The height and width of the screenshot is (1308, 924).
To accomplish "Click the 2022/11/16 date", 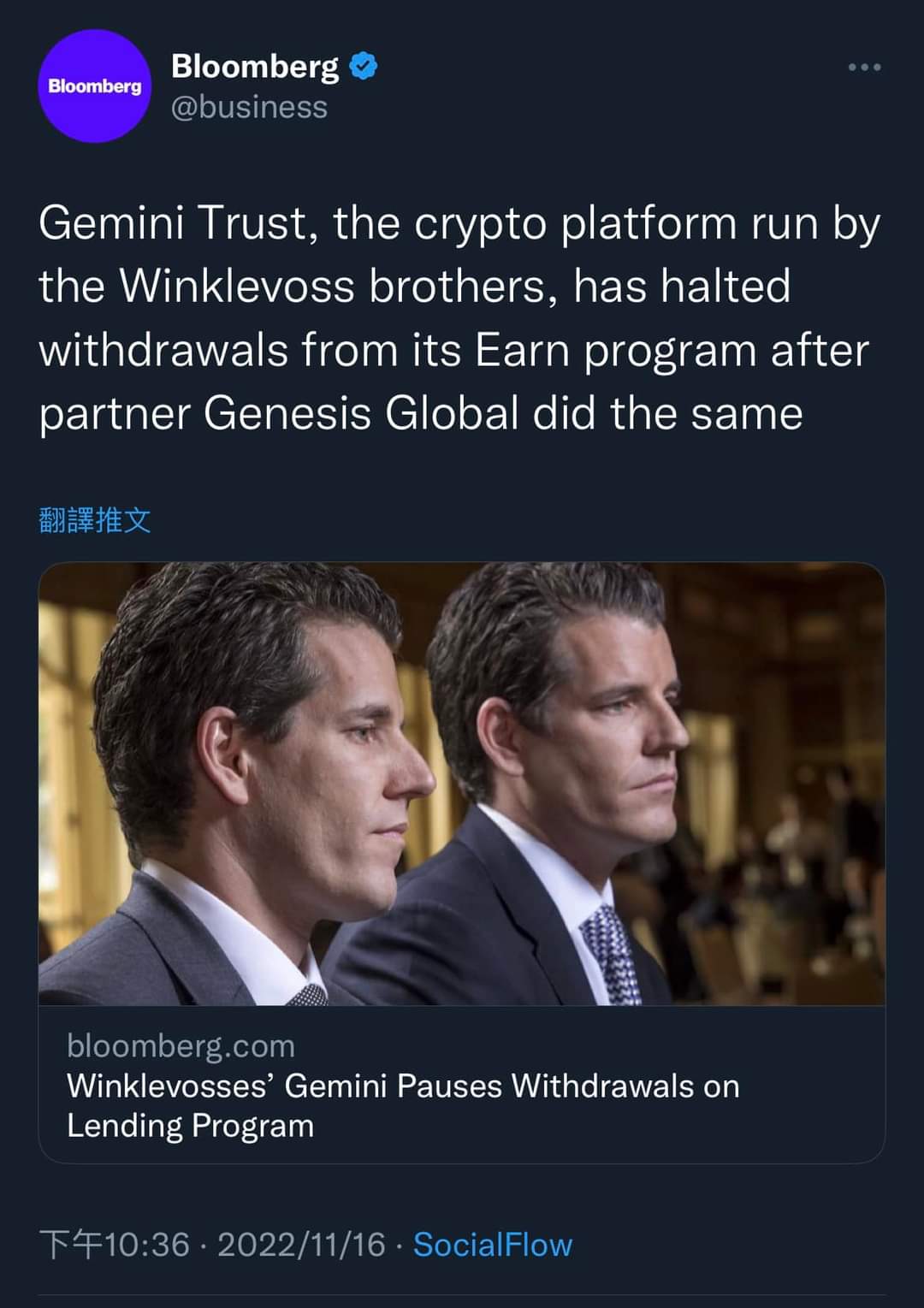I will (x=301, y=1245).
